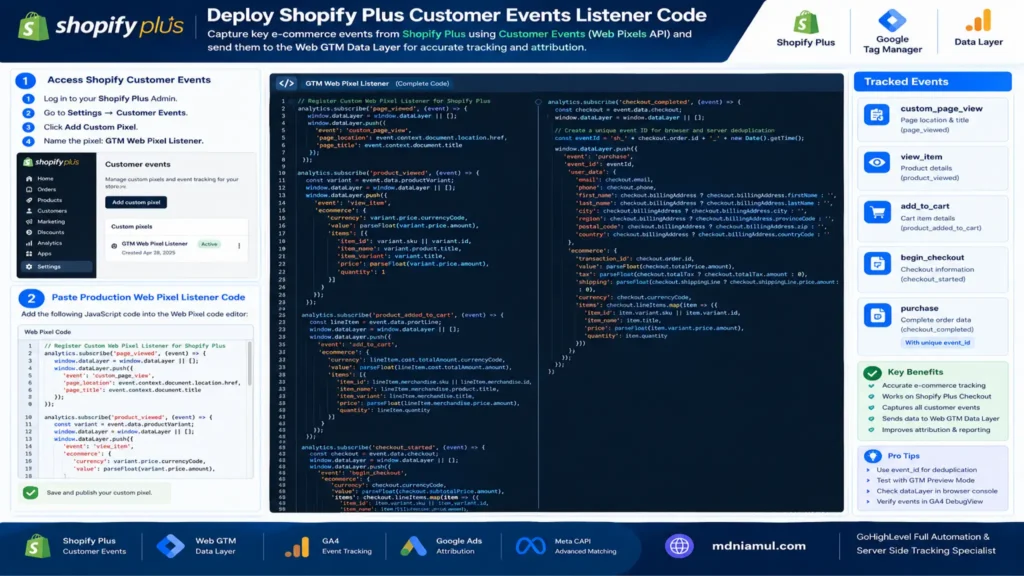The image size is (1024, 576).
Task: Click the Google Tag Manager diamond icon
Action: click(x=892, y=20)
